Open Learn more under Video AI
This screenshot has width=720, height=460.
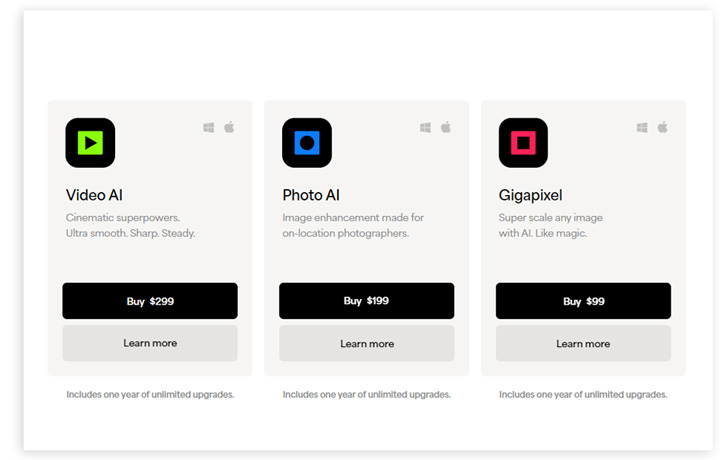click(x=150, y=343)
